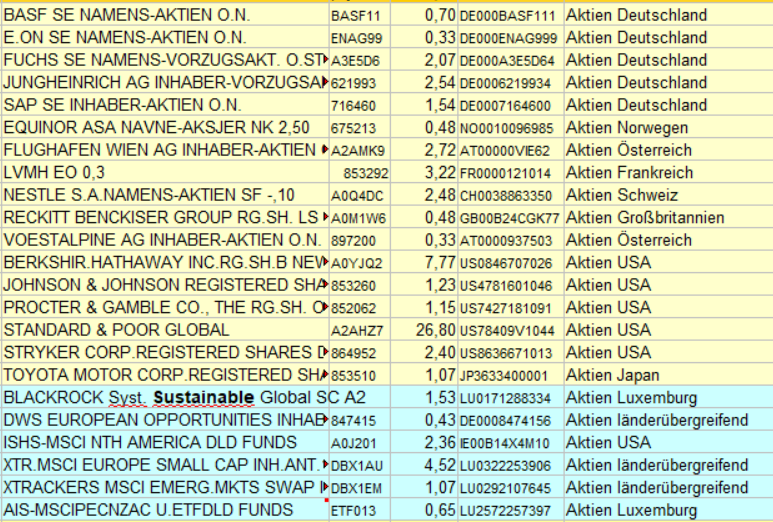Click the A2AMK9 cell

(x=360, y=150)
